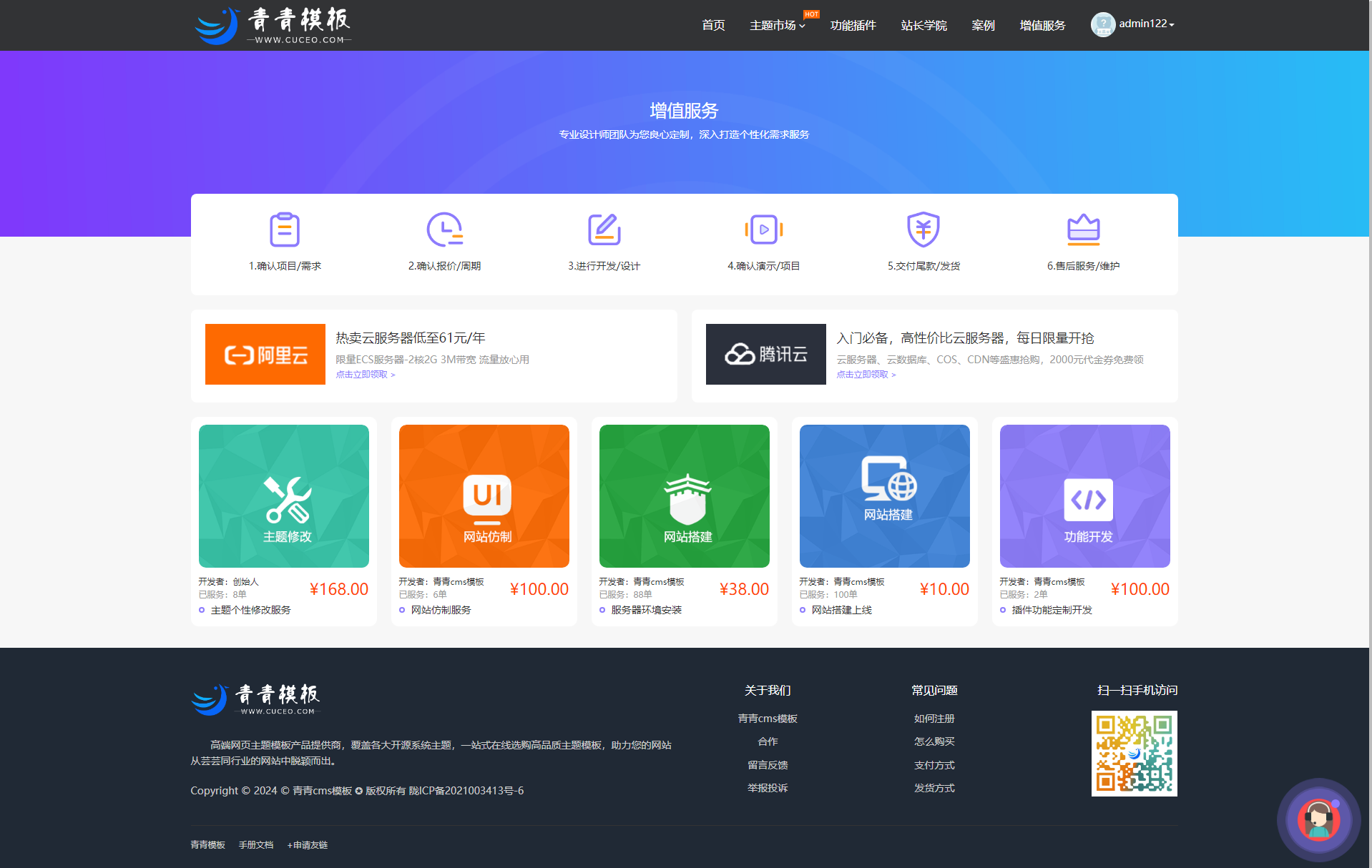Open the floating customer service chat icon
The width and height of the screenshot is (1372, 868).
(1318, 819)
